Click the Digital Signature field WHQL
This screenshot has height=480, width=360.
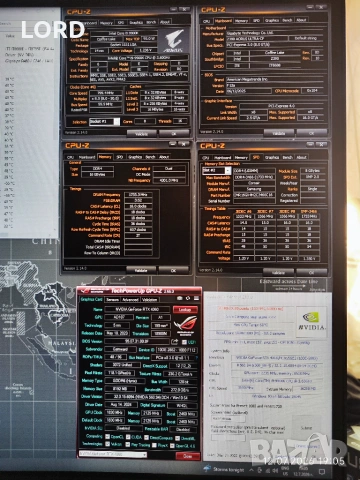pyautogui.click(x=182, y=405)
